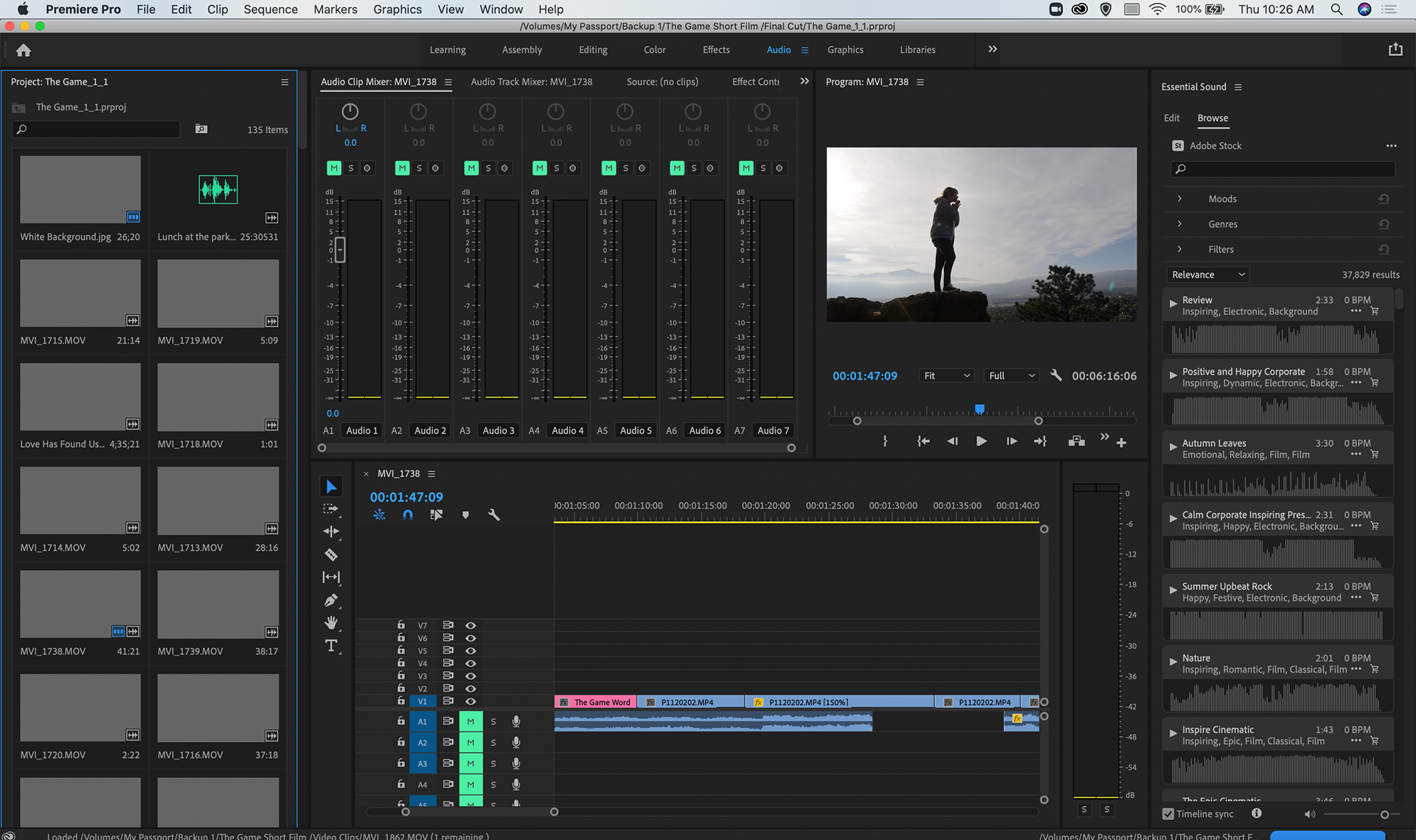
Task: Open the Full playback resolution dropdown
Action: click(1012, 375)
